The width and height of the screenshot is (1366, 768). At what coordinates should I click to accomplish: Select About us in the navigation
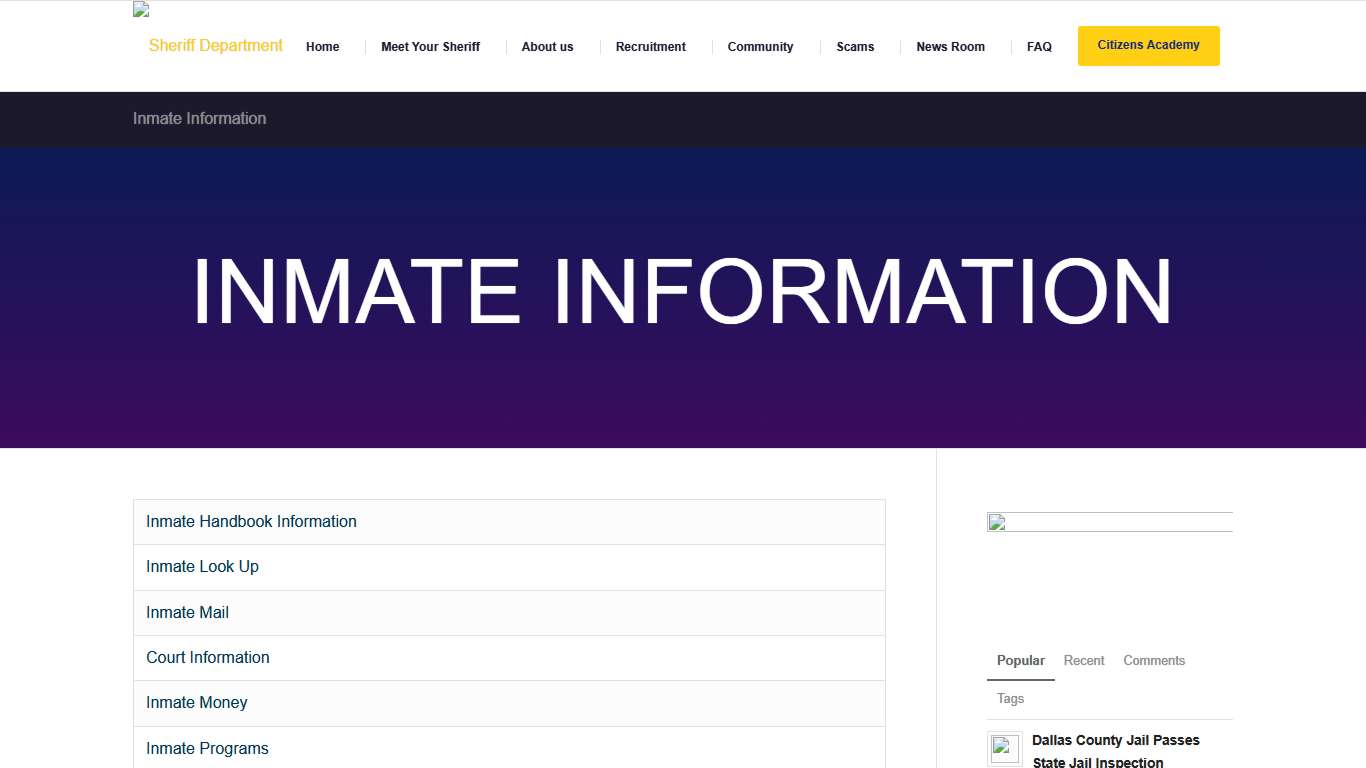pos(547,46)
